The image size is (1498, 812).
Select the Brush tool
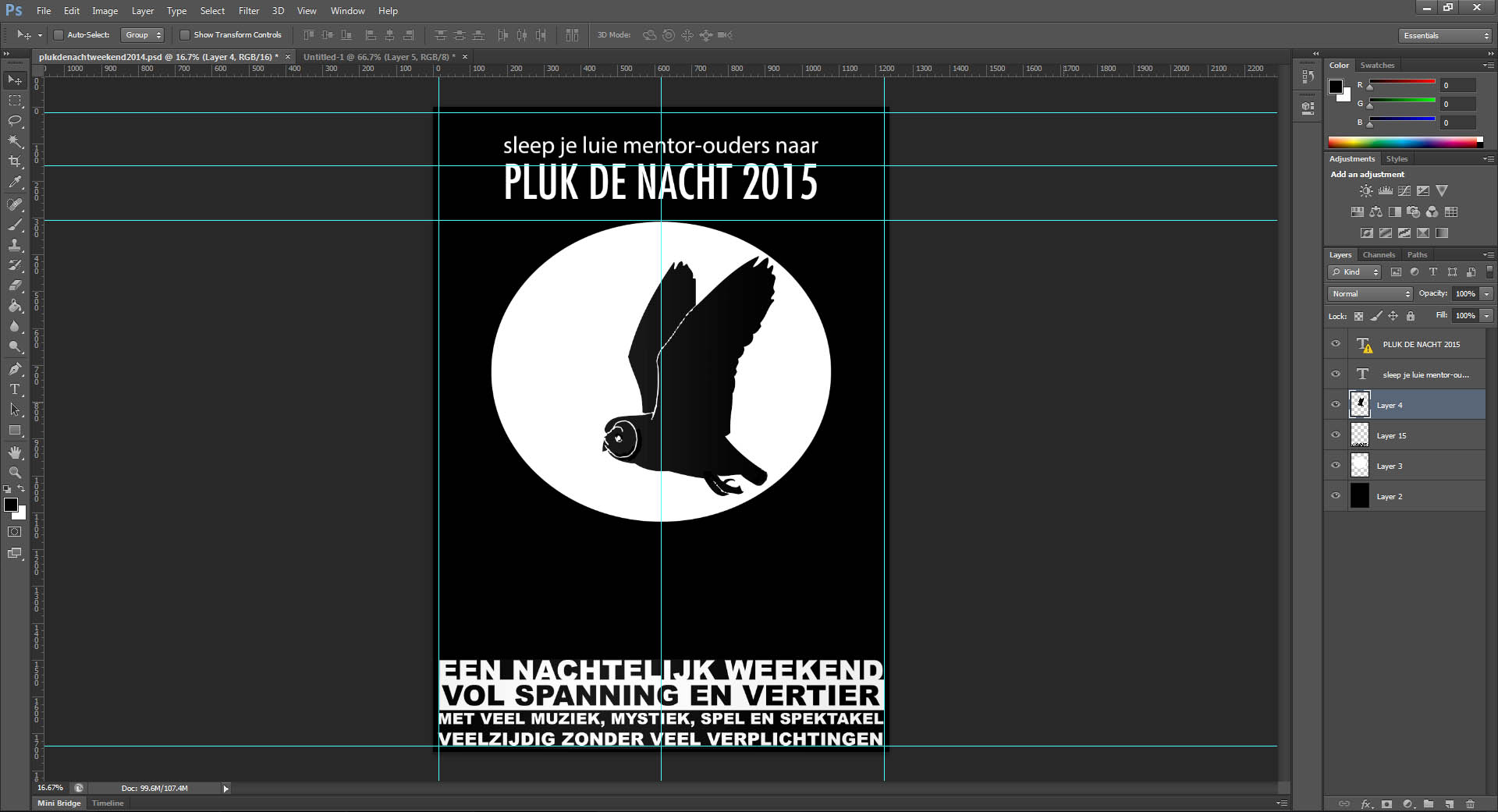coord(15,225)
